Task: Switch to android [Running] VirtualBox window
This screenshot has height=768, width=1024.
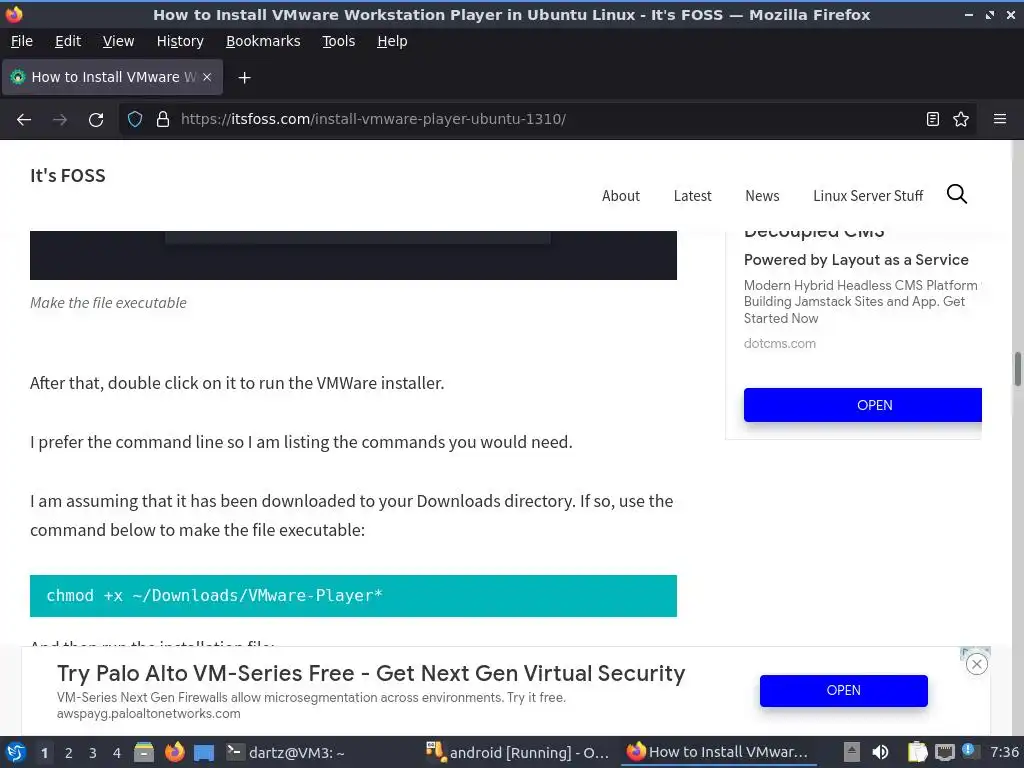Action: click(517, 752)
